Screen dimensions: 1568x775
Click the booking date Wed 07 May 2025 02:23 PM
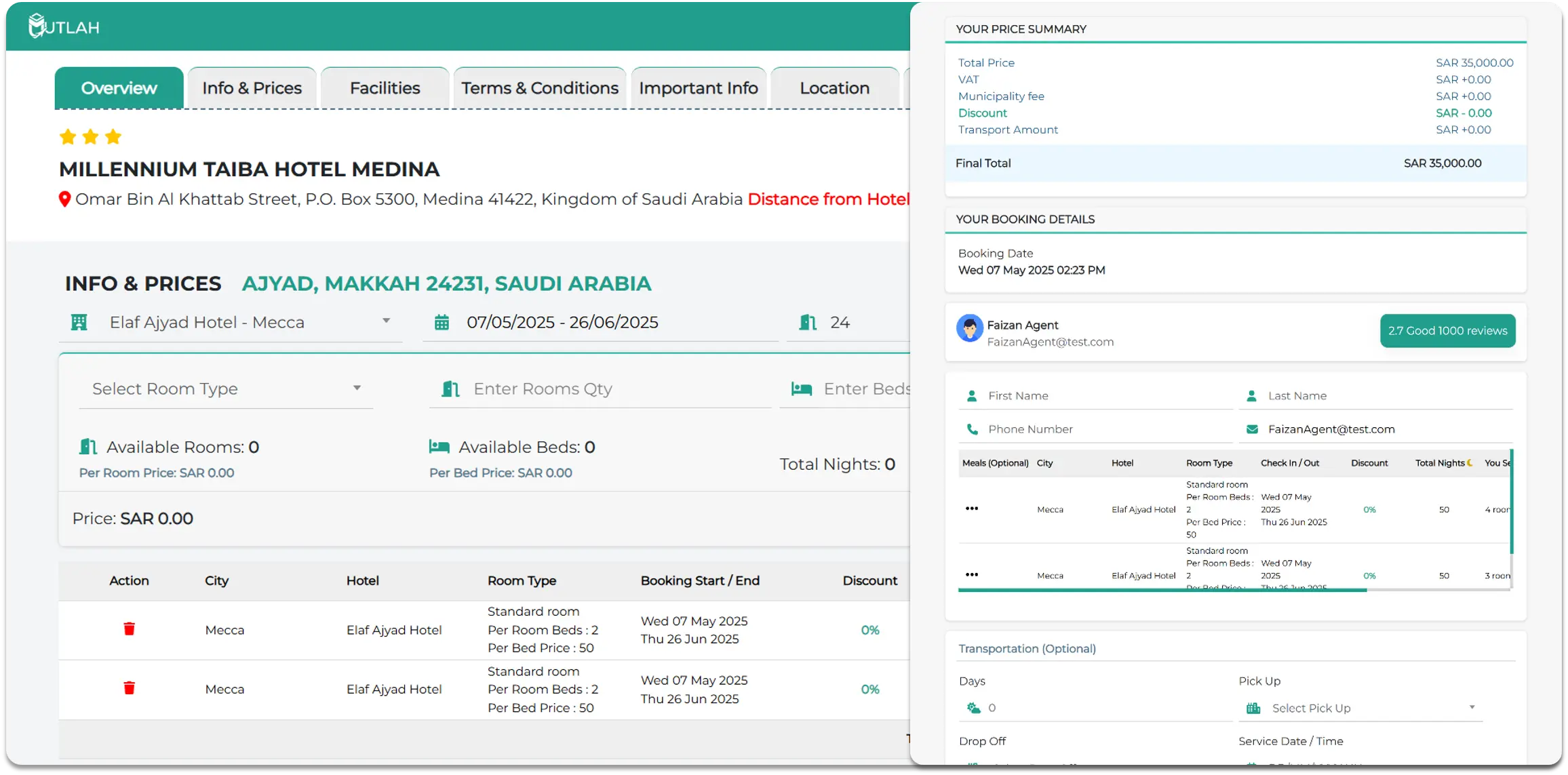click(1032, 271)
